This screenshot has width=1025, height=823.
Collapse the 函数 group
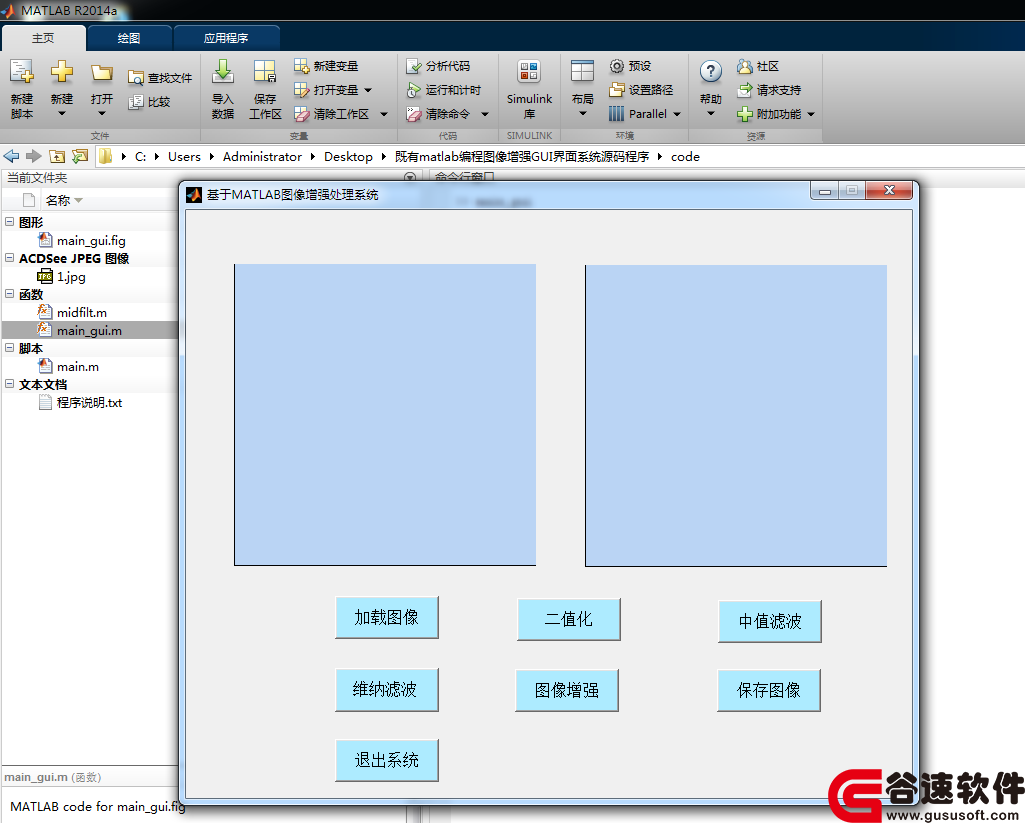click(x=9, y=294)
